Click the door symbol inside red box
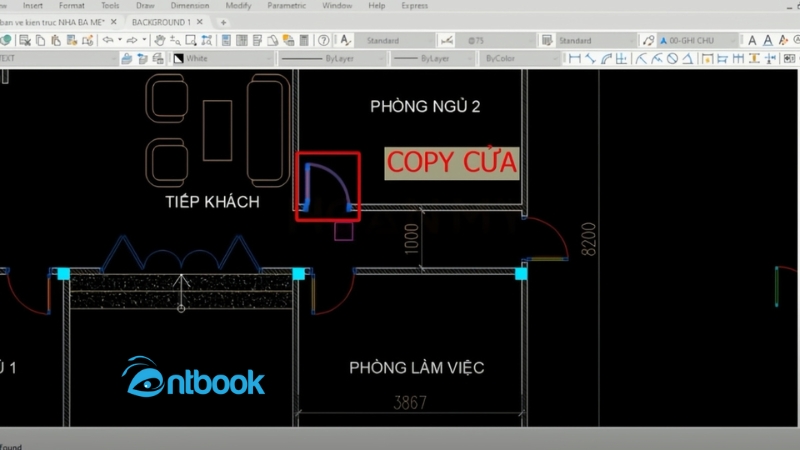This screenshot has height=450, width=800. tap(327, 187)
